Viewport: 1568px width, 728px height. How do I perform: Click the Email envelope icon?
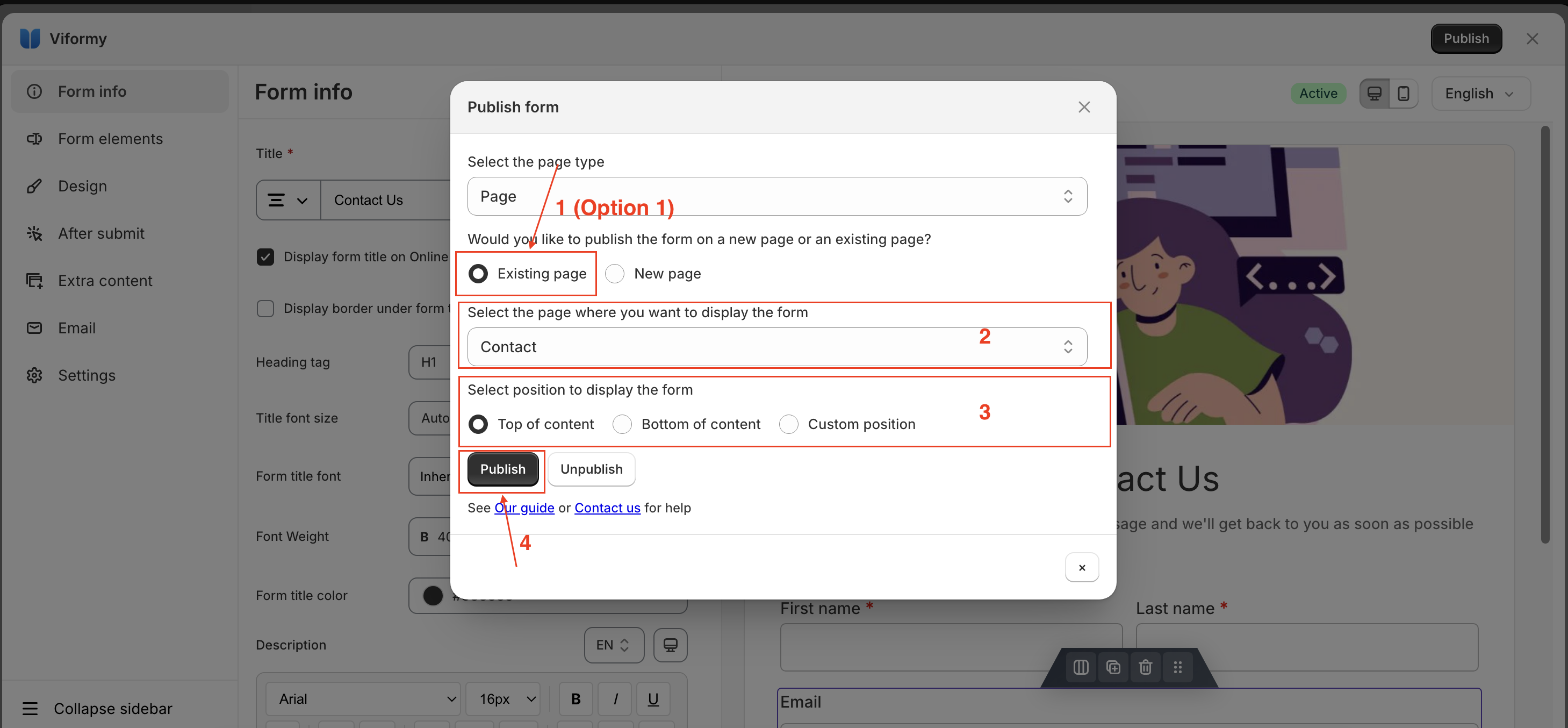(x=34, y=328)
